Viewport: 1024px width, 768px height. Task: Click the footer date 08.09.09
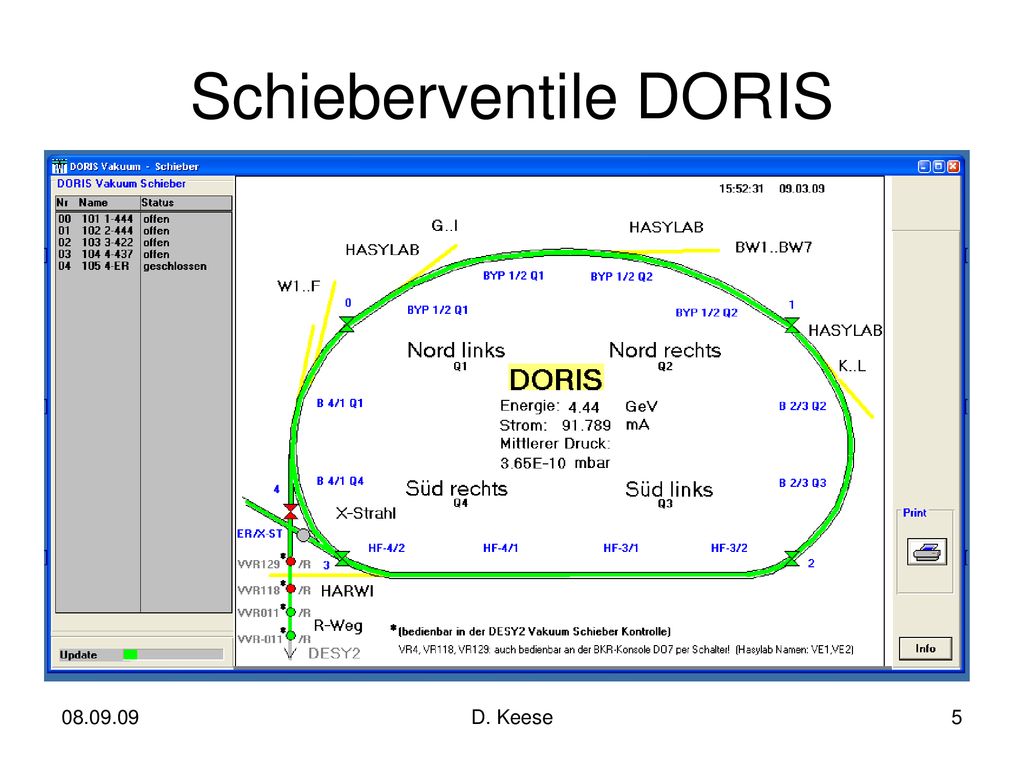(x=100, y=717)
